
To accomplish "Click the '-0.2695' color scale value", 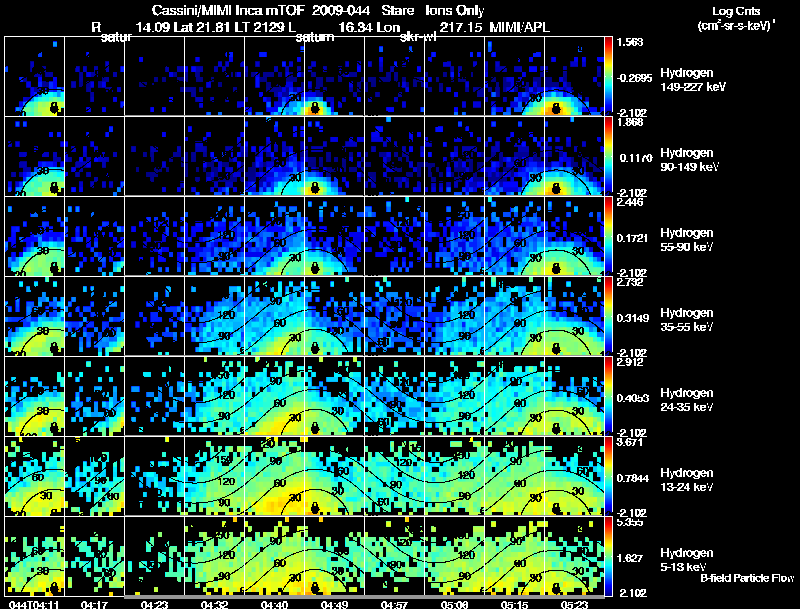I will point(634,78).
